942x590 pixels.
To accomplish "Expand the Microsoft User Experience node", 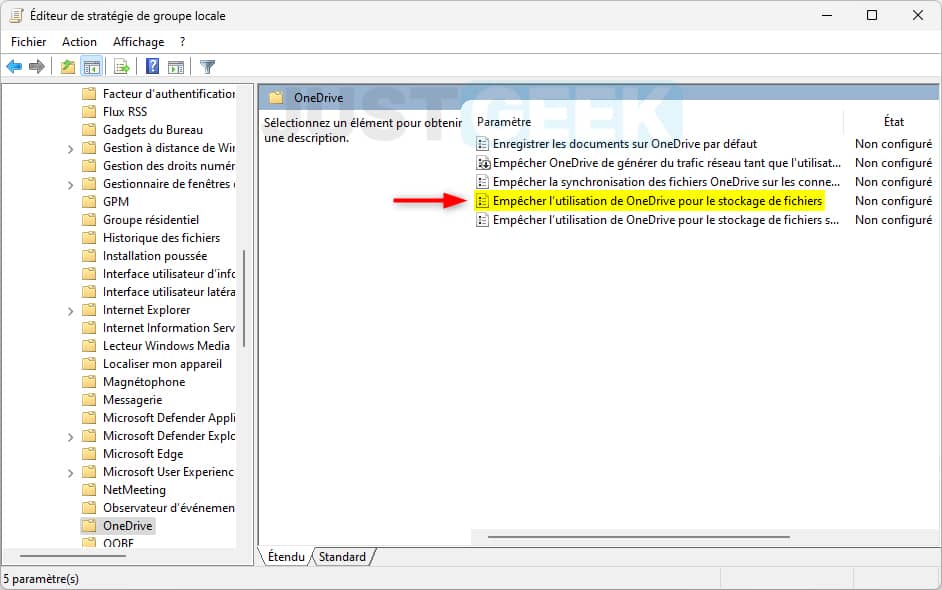I will coord(70,473).
